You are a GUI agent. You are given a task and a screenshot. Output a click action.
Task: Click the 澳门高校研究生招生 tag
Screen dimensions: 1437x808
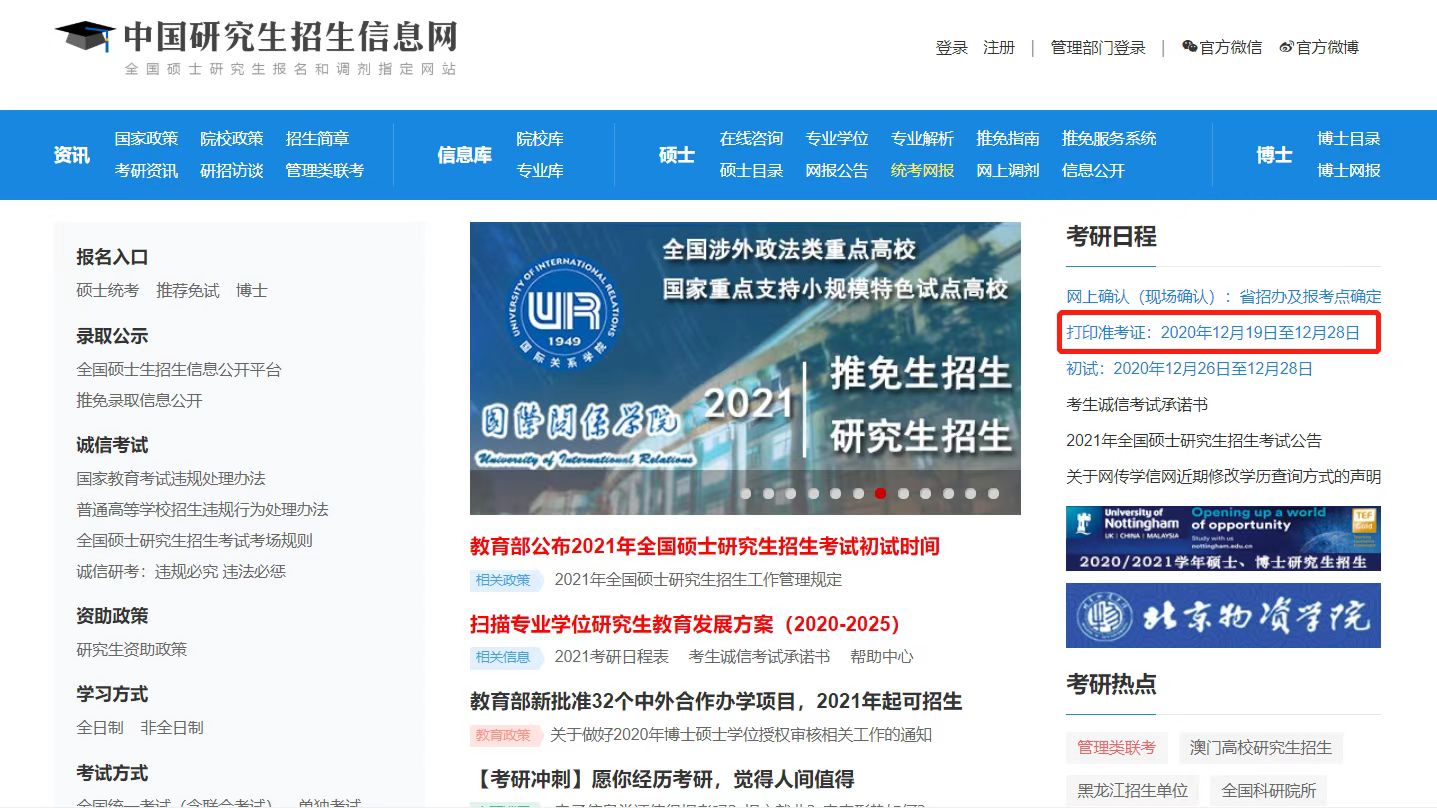[1260, 747]
